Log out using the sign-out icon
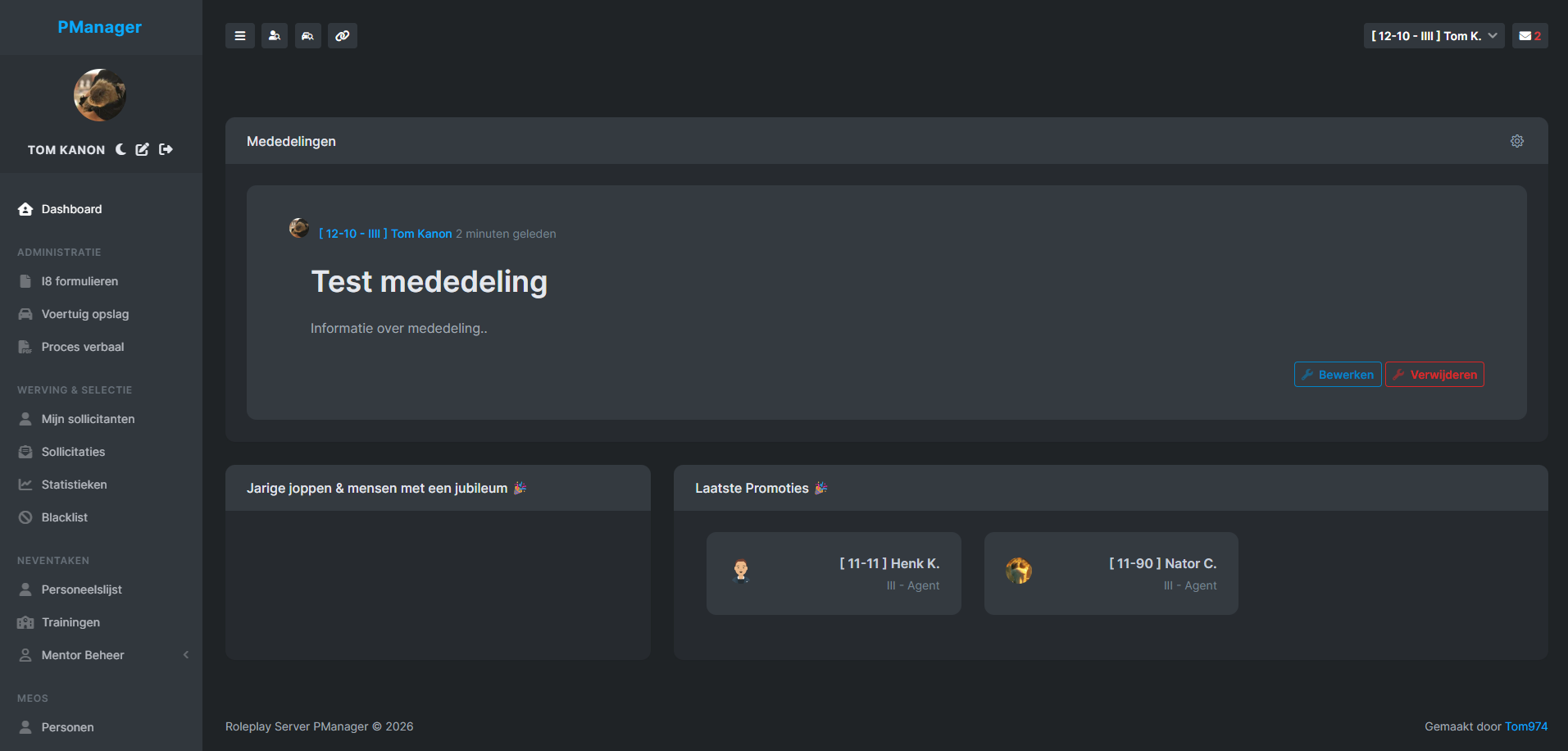The image size is (1568, 751). point(165,149)
